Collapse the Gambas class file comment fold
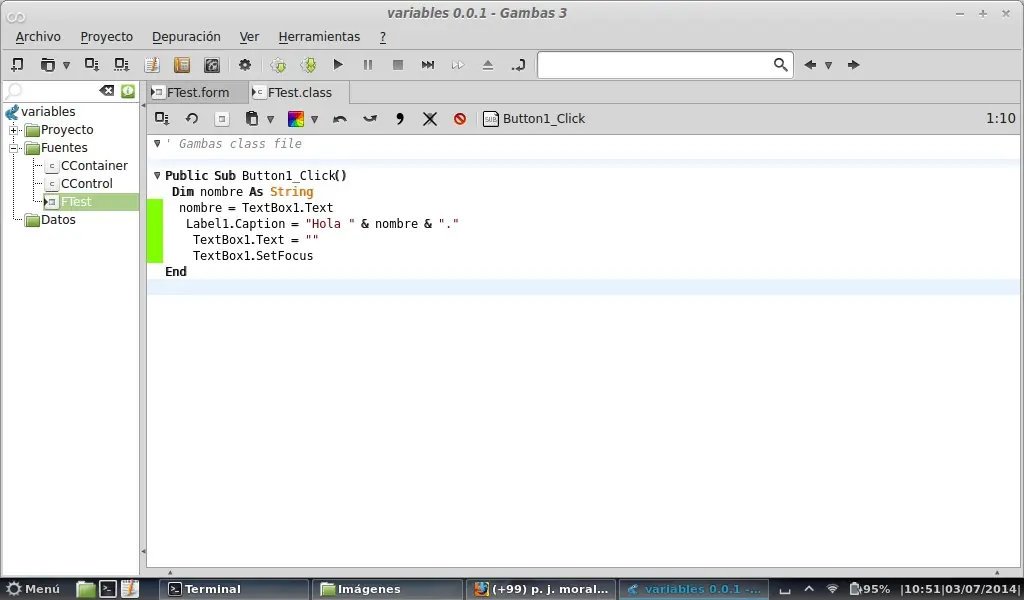 coord(157,144)
